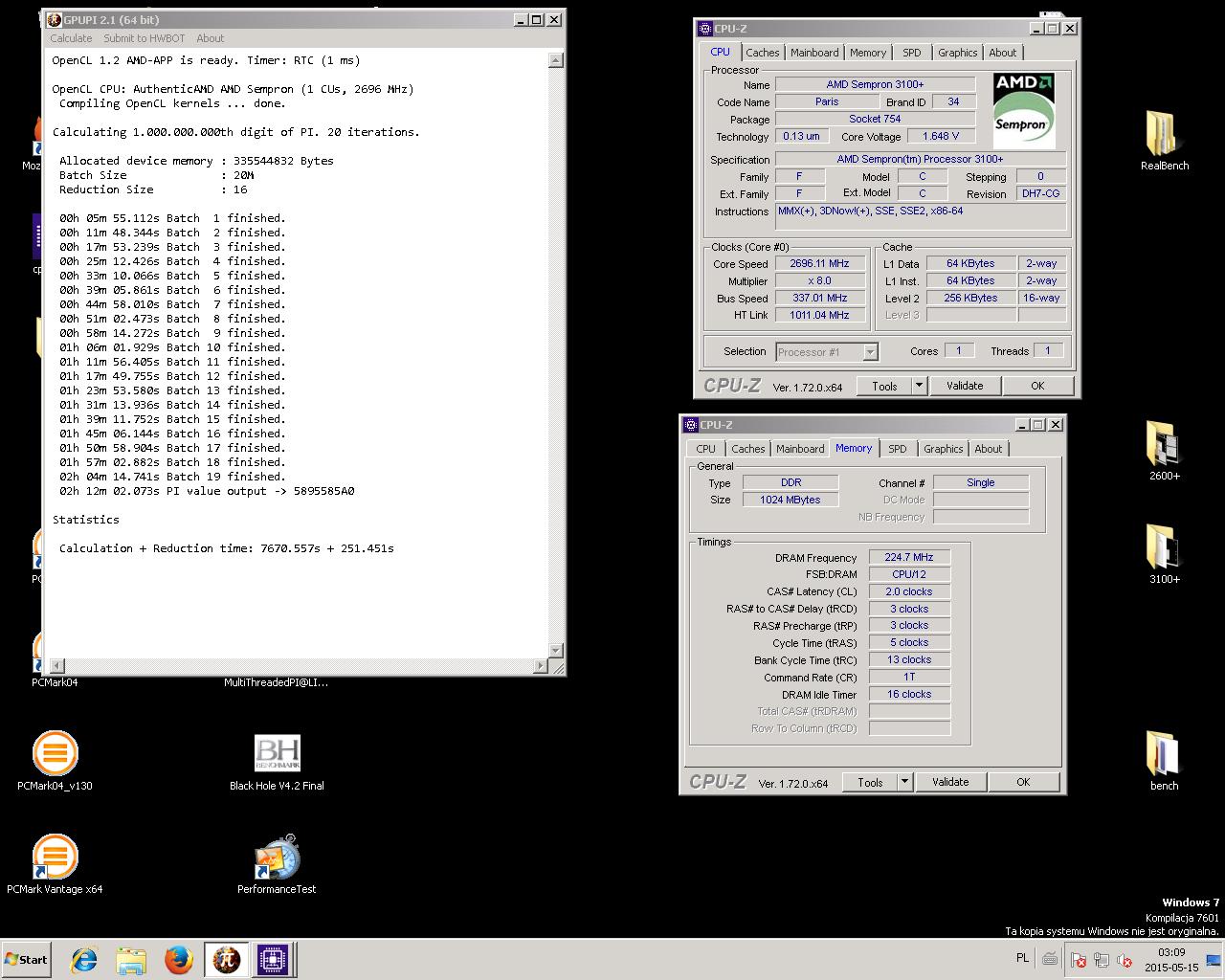Image resolution: width=1225 pixels, height=980 pixels.
Task: Open Processor #1 selection dropdown
Action: point(827,352)
